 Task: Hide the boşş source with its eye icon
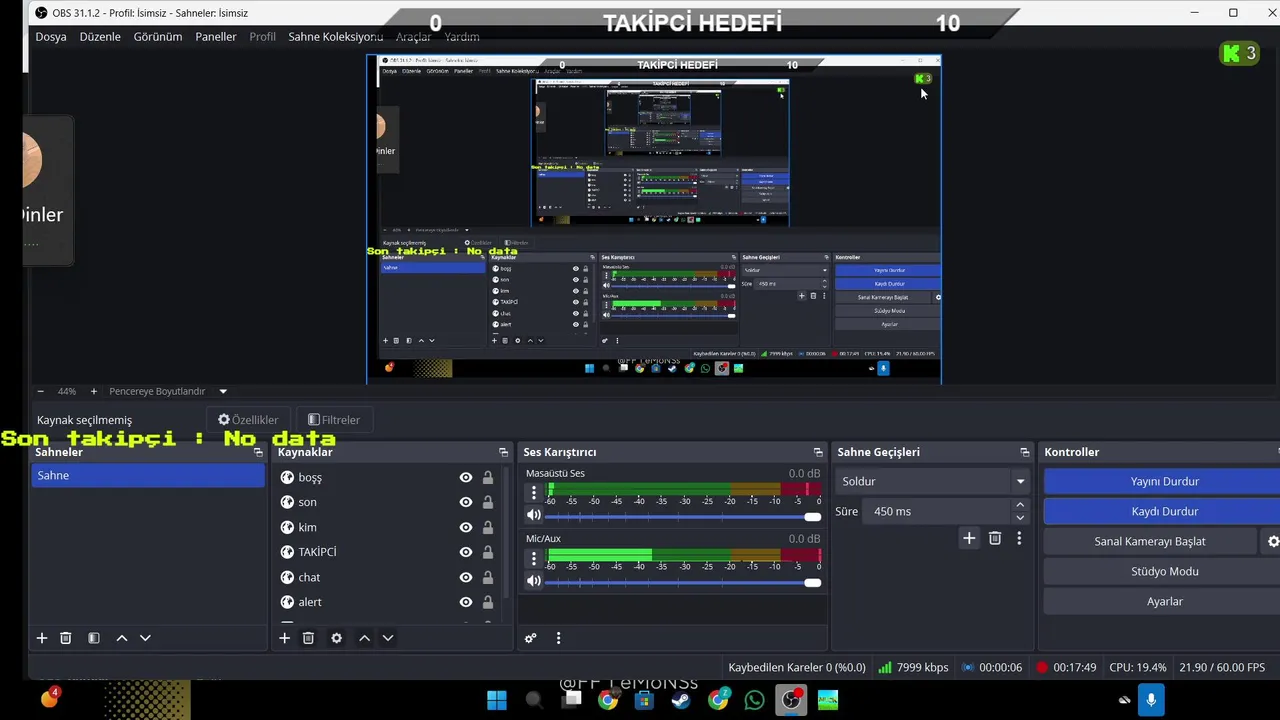tap(466, 477)
